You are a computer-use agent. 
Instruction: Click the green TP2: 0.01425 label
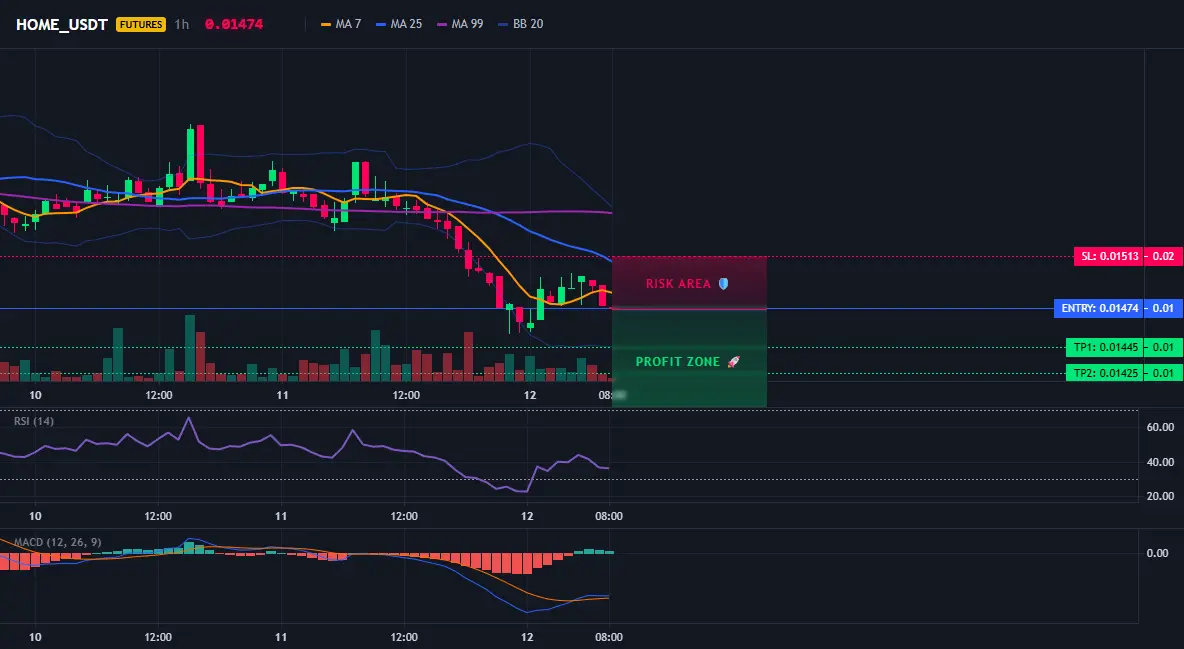(1103, 373)
